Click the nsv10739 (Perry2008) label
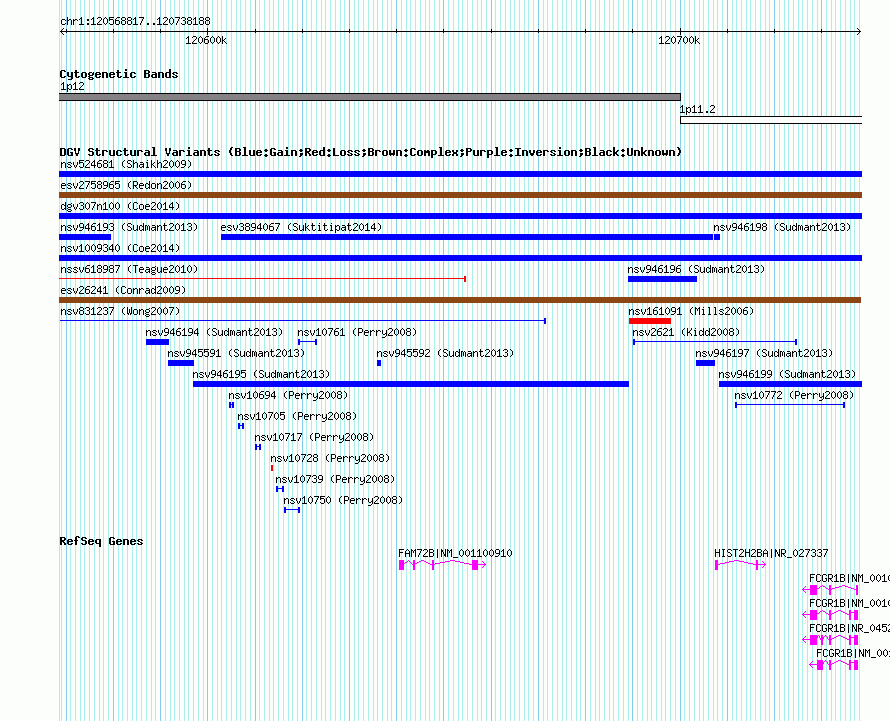Screen dimensions: 890x721 335,480
